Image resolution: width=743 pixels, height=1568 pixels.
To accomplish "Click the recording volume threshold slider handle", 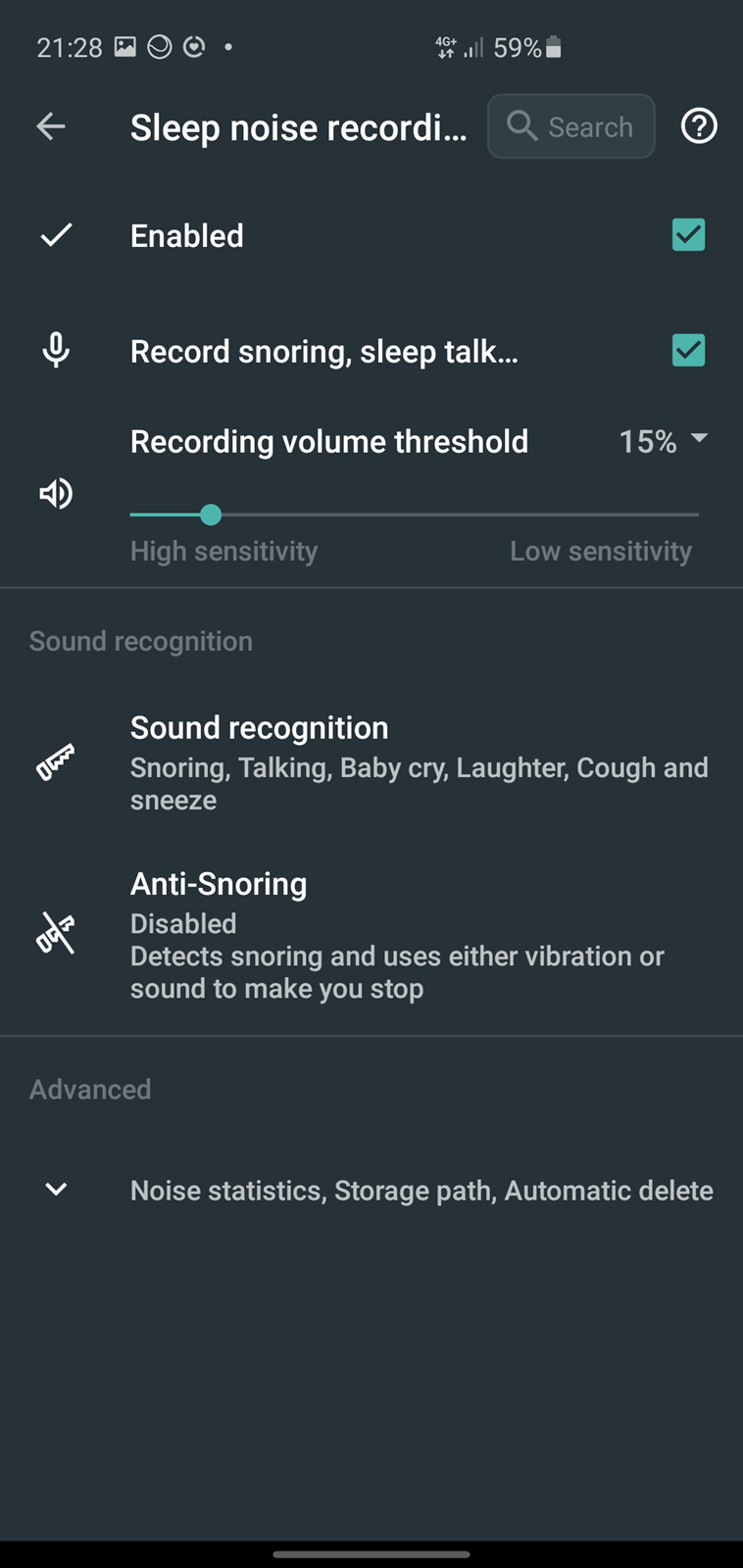I will pyautogui.click(x=211, y=514).
